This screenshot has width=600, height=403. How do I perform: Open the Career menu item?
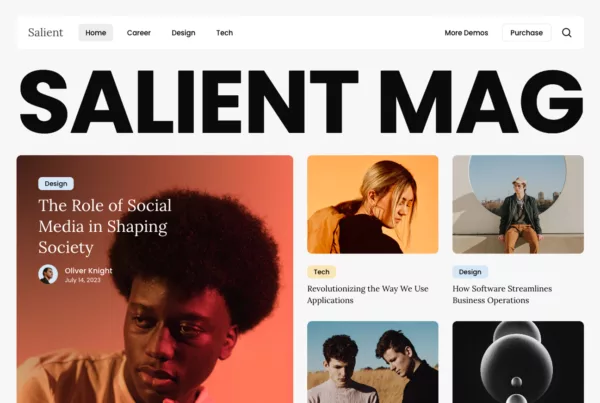pos(139,33)
